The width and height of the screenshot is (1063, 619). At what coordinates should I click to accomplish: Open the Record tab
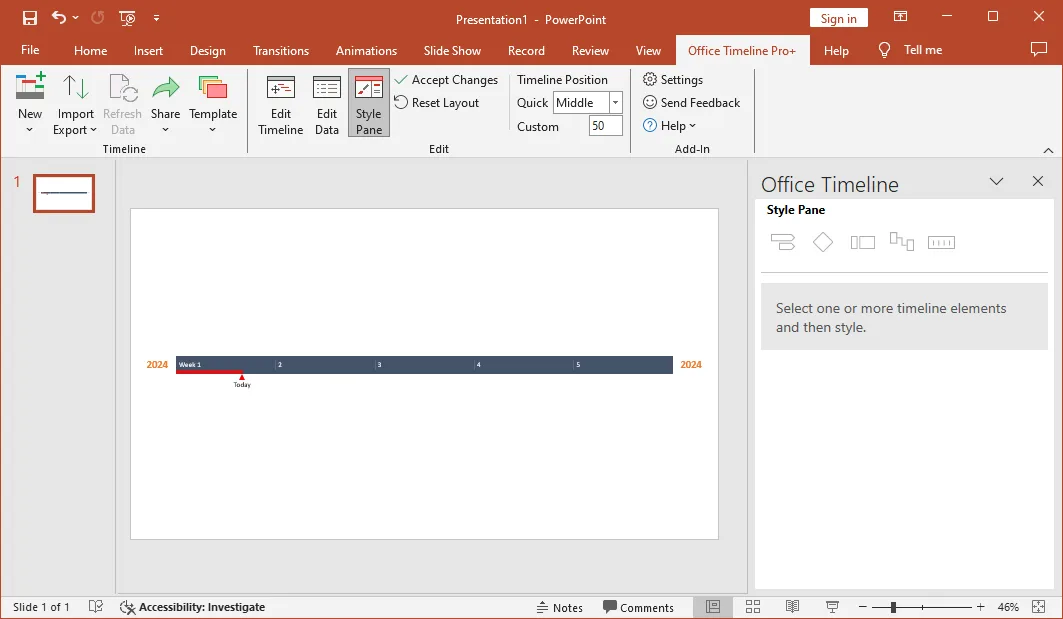(526, 51)
